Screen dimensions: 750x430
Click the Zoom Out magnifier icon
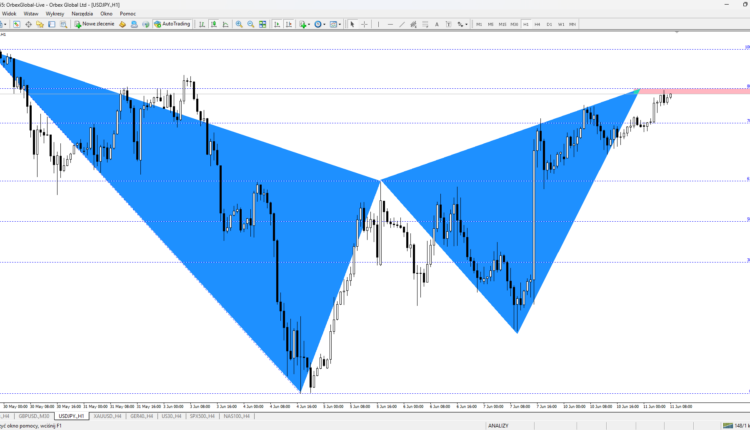coord(251,24)
